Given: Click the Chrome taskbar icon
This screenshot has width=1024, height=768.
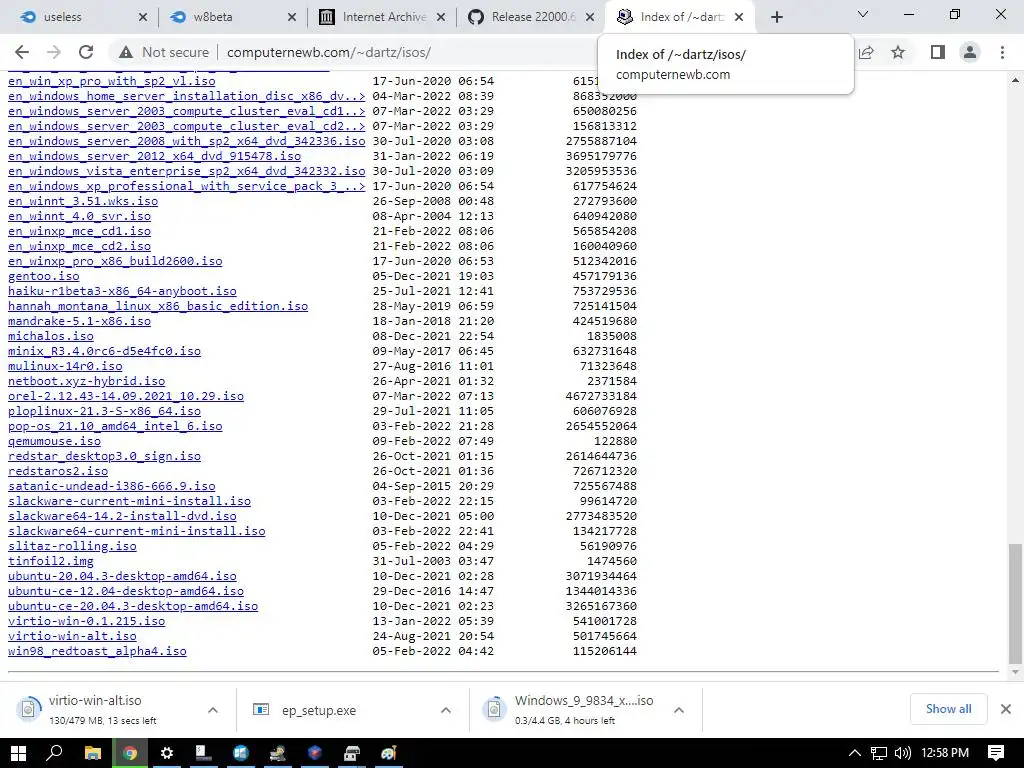Looking at the screenshot, I should tap(130, 753).
